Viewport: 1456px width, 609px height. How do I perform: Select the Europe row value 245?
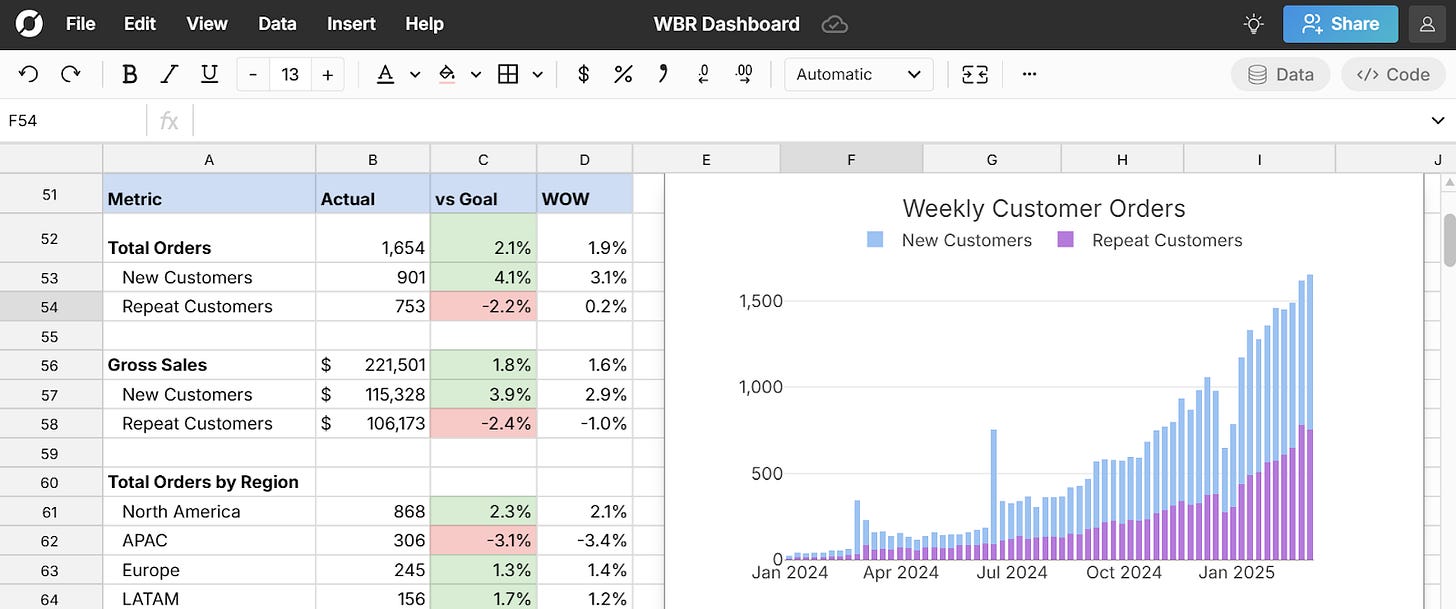[373, 570]
